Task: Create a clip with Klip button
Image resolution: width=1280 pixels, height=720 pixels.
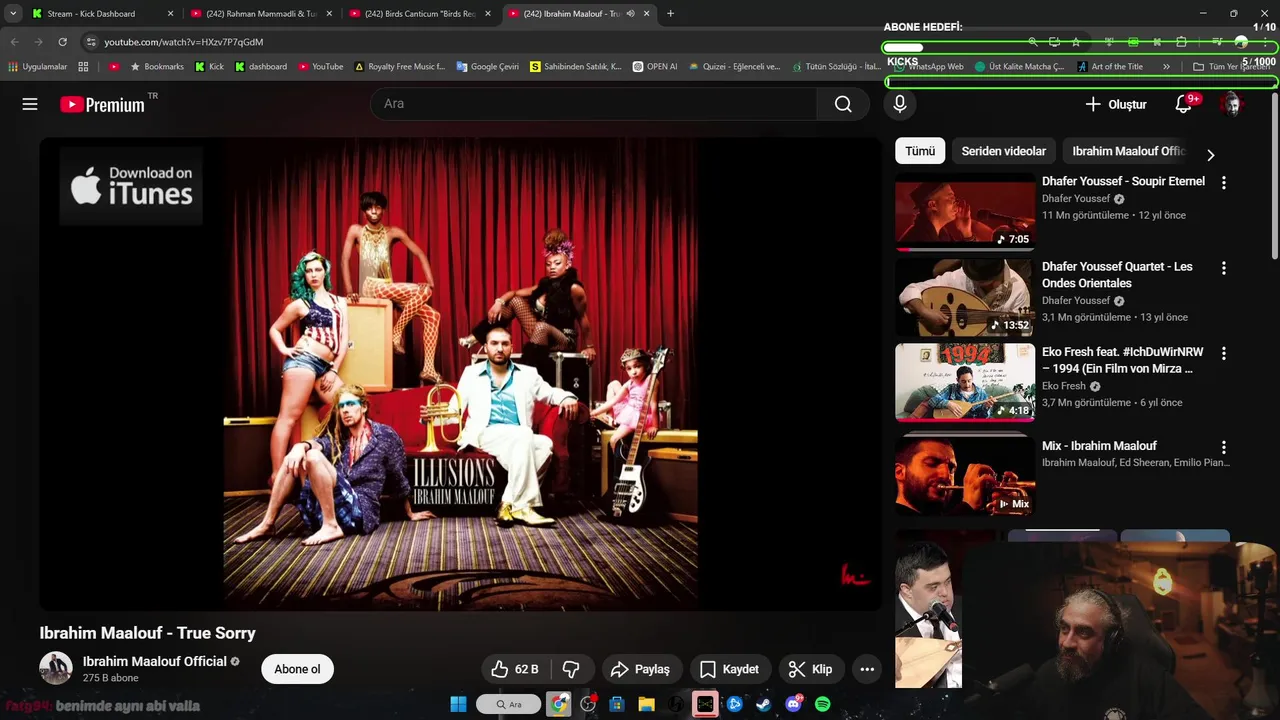Action: pos(810,669)
